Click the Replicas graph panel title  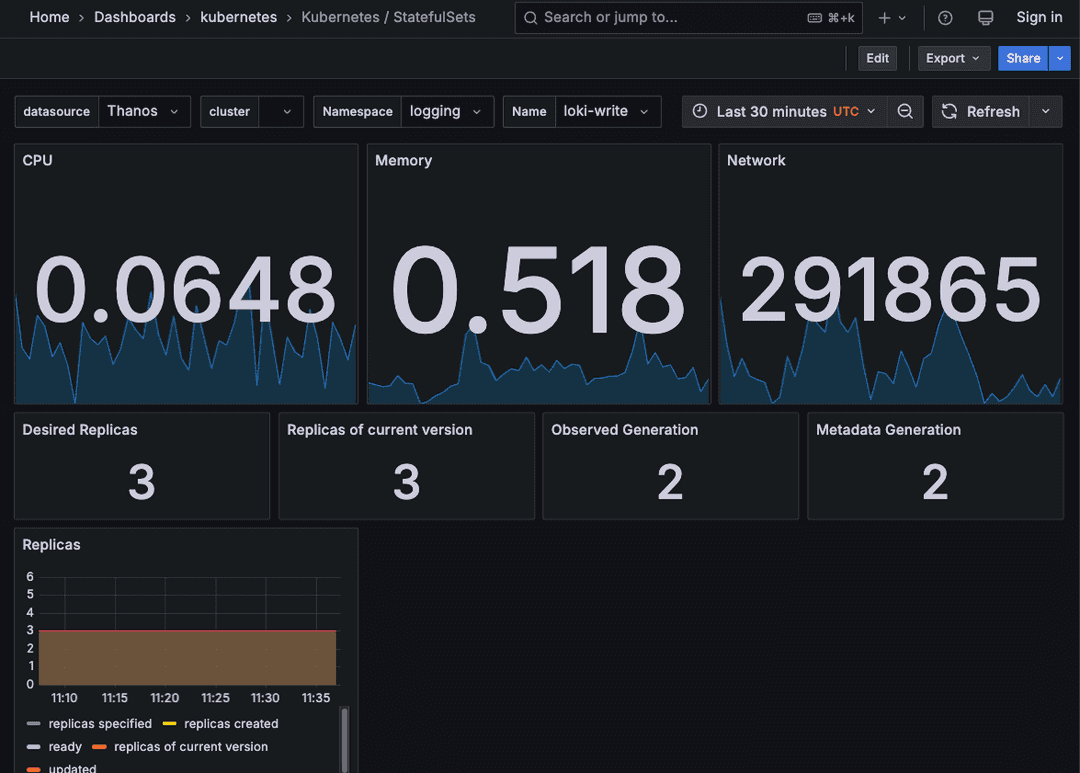click(x=51, y=545)
